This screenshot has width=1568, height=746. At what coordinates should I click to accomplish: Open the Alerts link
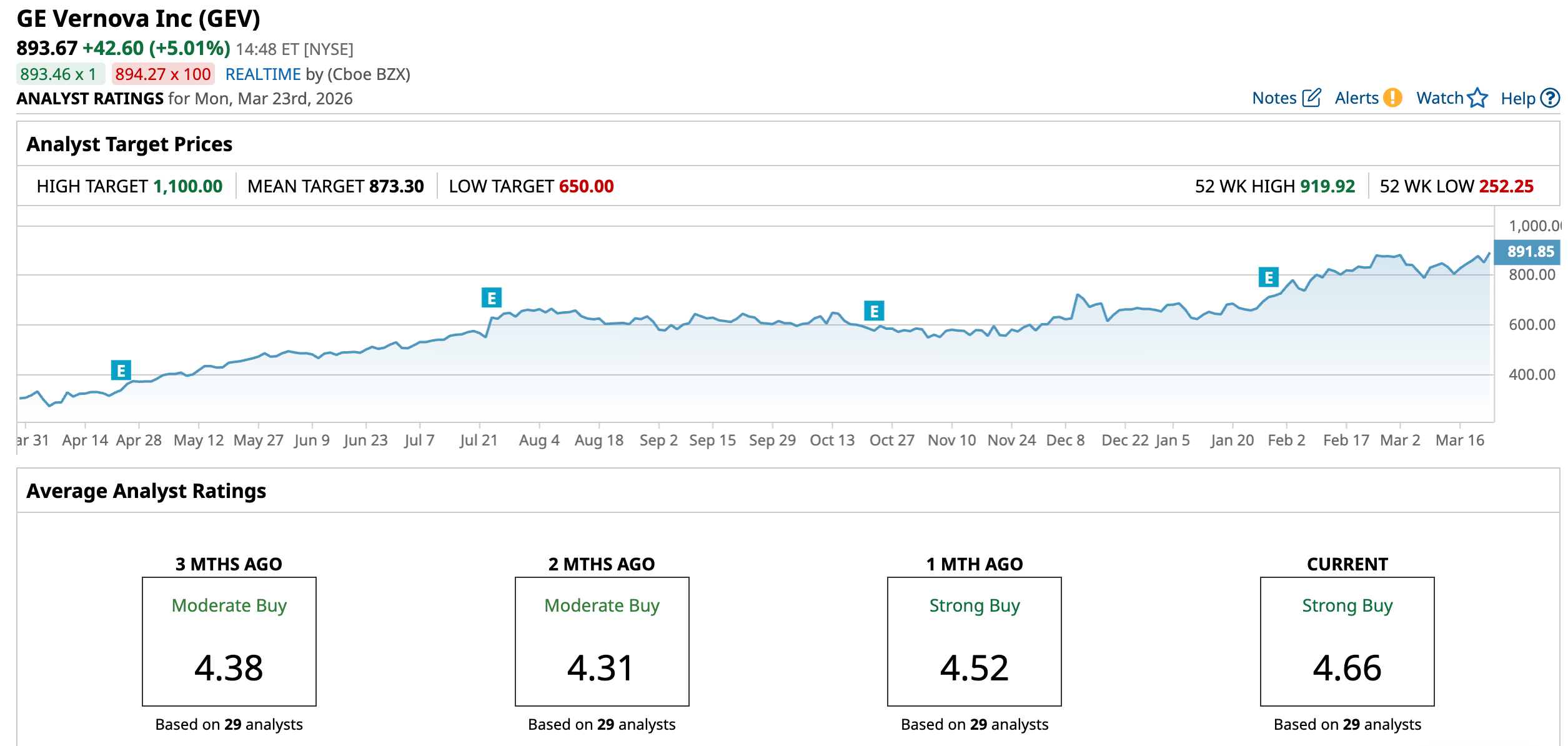[x=1356, y=98]
